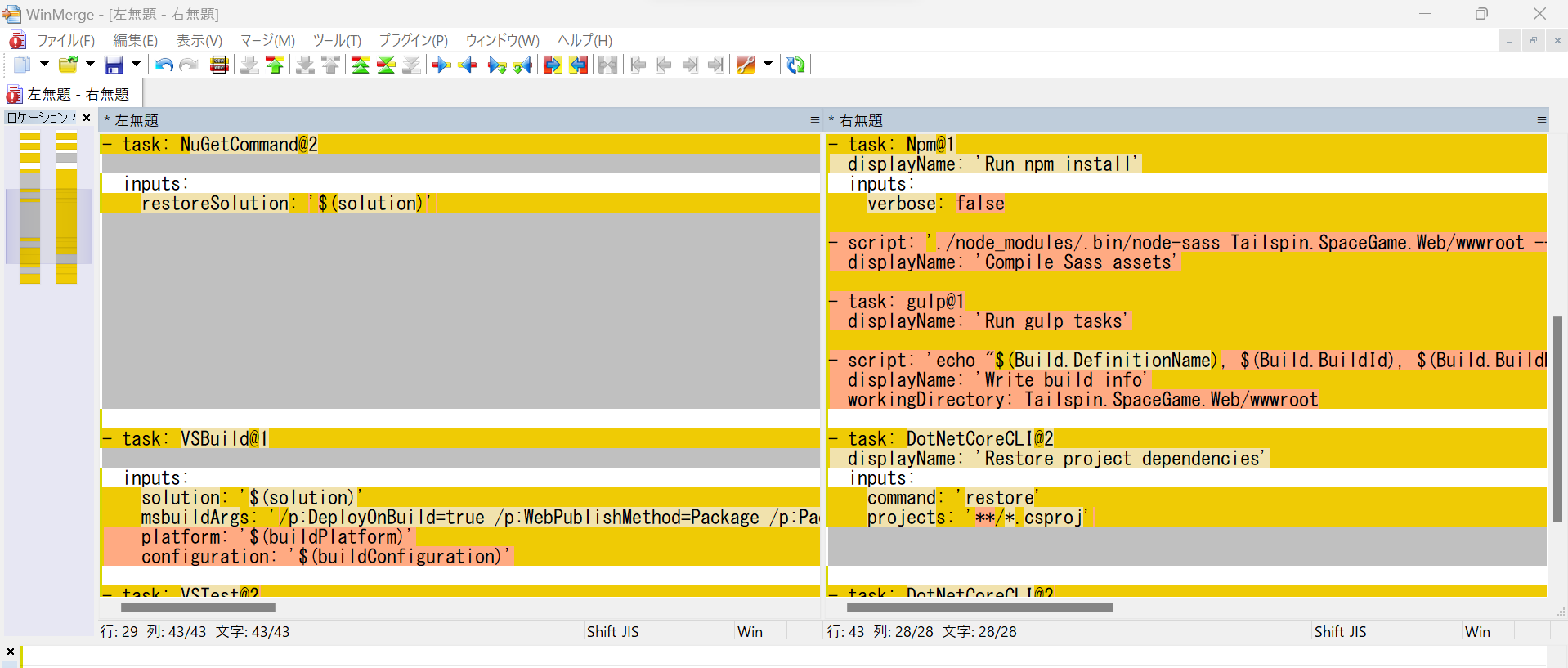The height and width of the screenshot is (668, 1568).
Task: Click the Last File navigation icon
Action: click(x=716, y=65)
